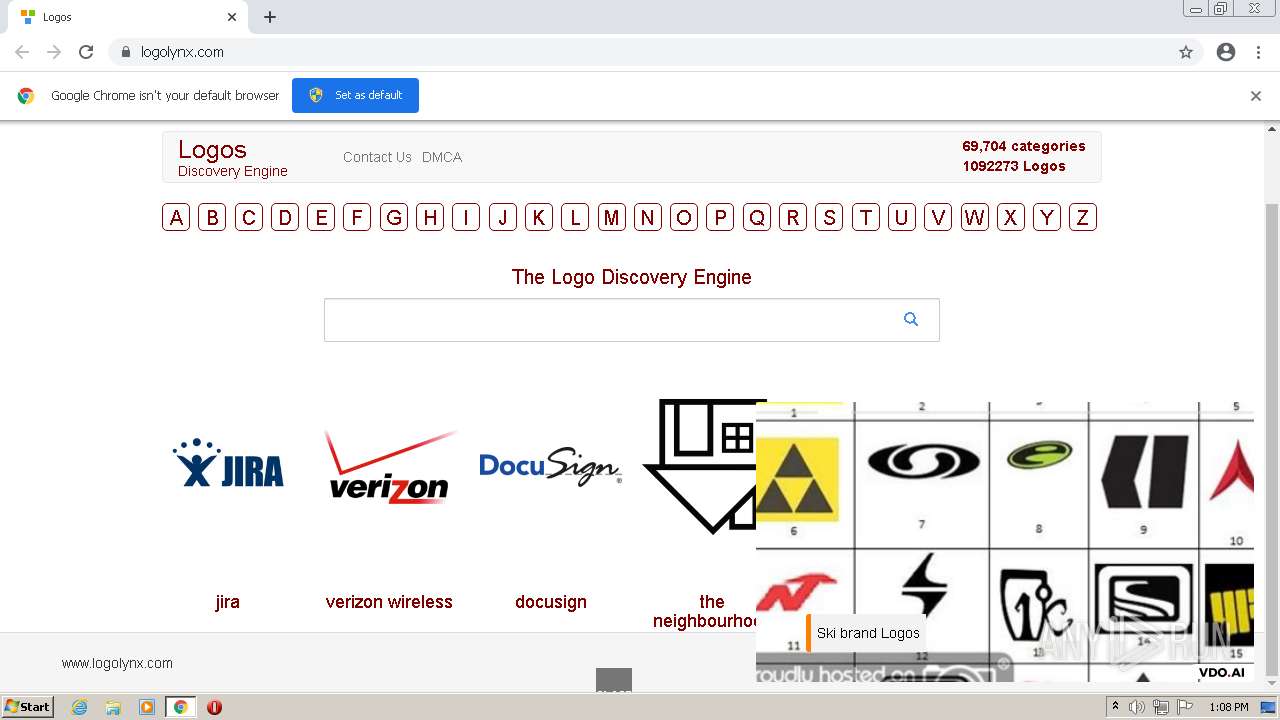Open the docusign logo link
The width and height of the screenshot is (1280, 720).
pos(551,602)
